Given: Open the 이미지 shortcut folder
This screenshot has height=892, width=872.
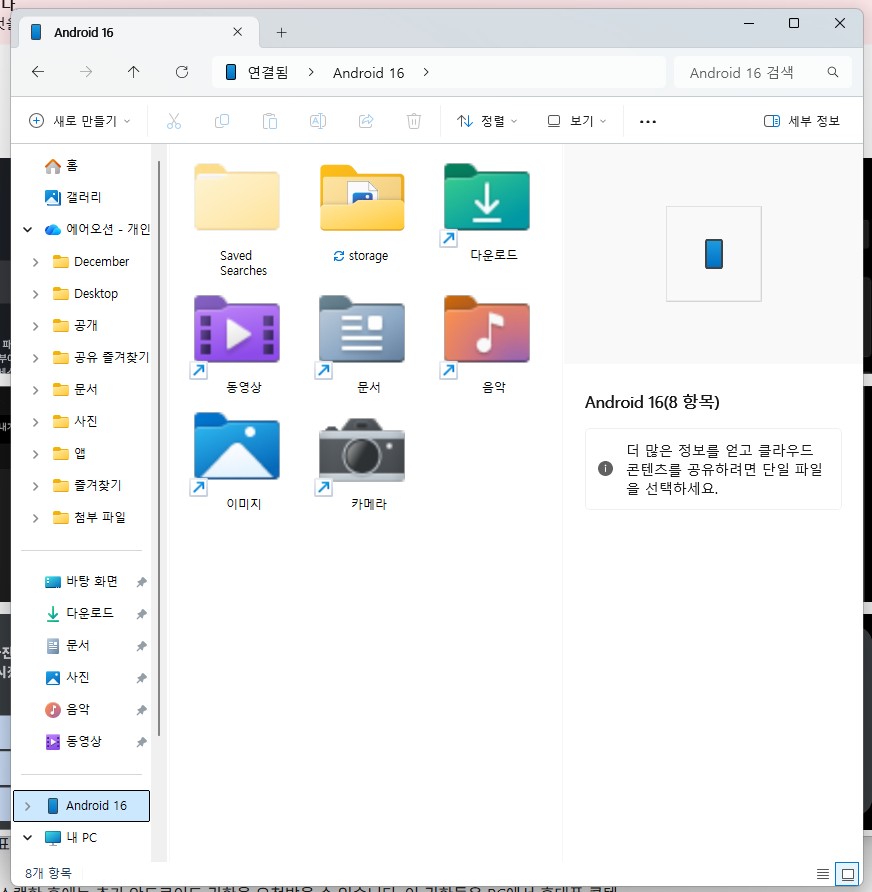Looking at the screenshot, I should pyautogui.click(x=237, y=462).
